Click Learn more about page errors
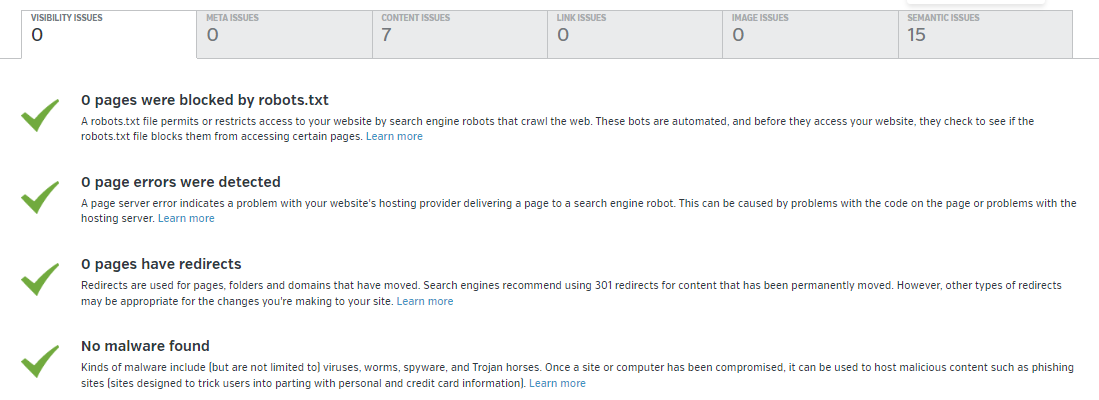Screen dimensions: 1099x400 click(x=186, y=218)
